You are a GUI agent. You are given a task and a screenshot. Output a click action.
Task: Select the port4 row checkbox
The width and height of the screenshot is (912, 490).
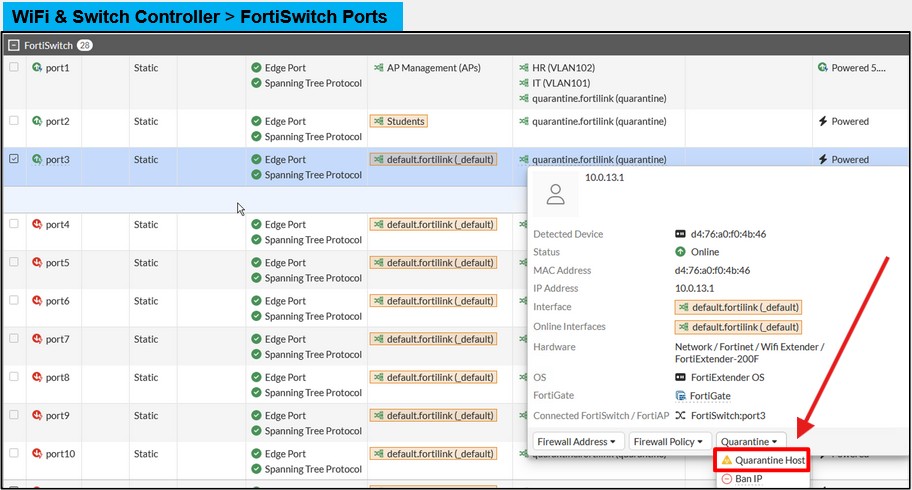coord(14,223)
